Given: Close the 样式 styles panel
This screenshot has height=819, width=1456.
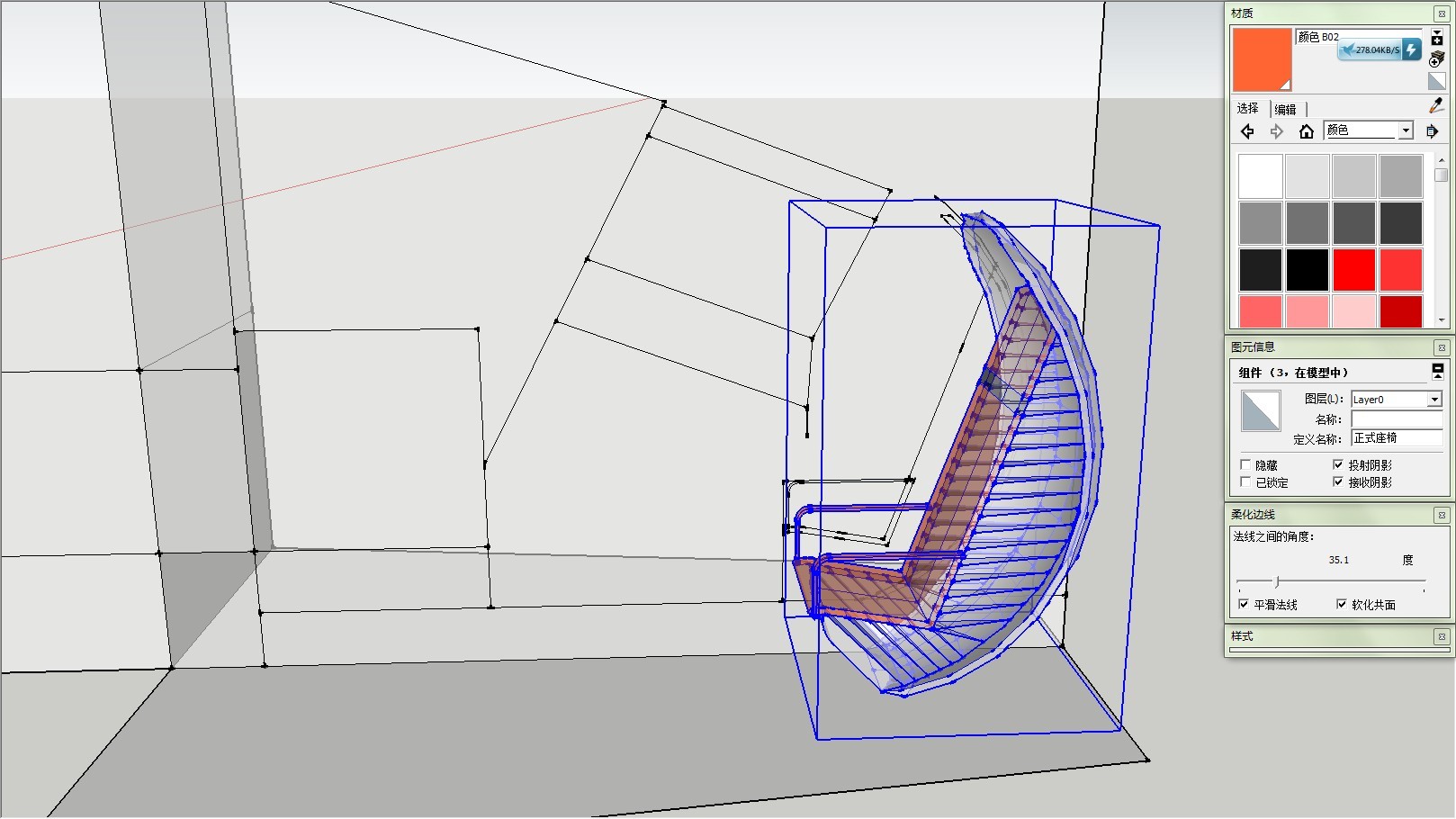Looking at the screenshot, I should tap(1442, 636).
